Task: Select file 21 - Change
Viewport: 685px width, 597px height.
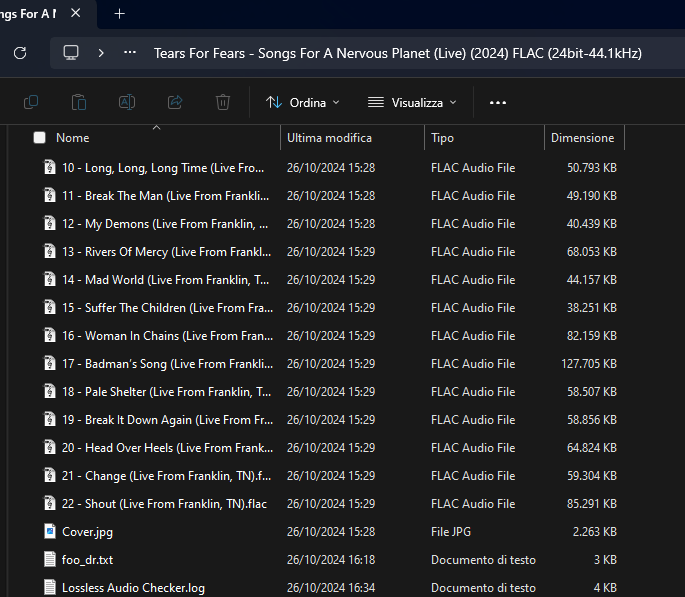Action: [166, 476]
